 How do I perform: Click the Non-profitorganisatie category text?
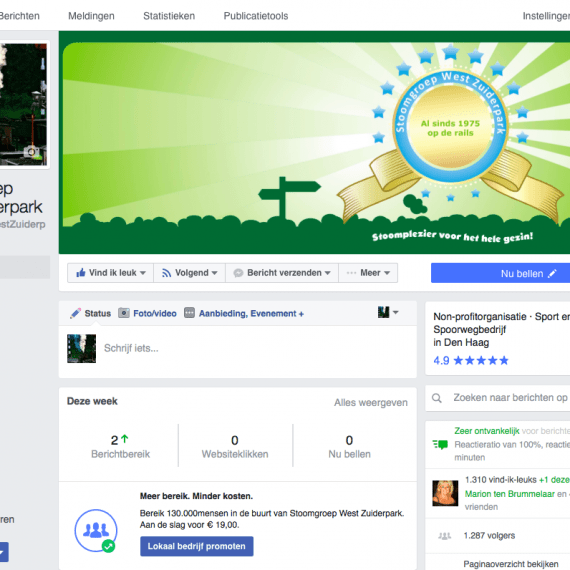click(x=479, y=317)
